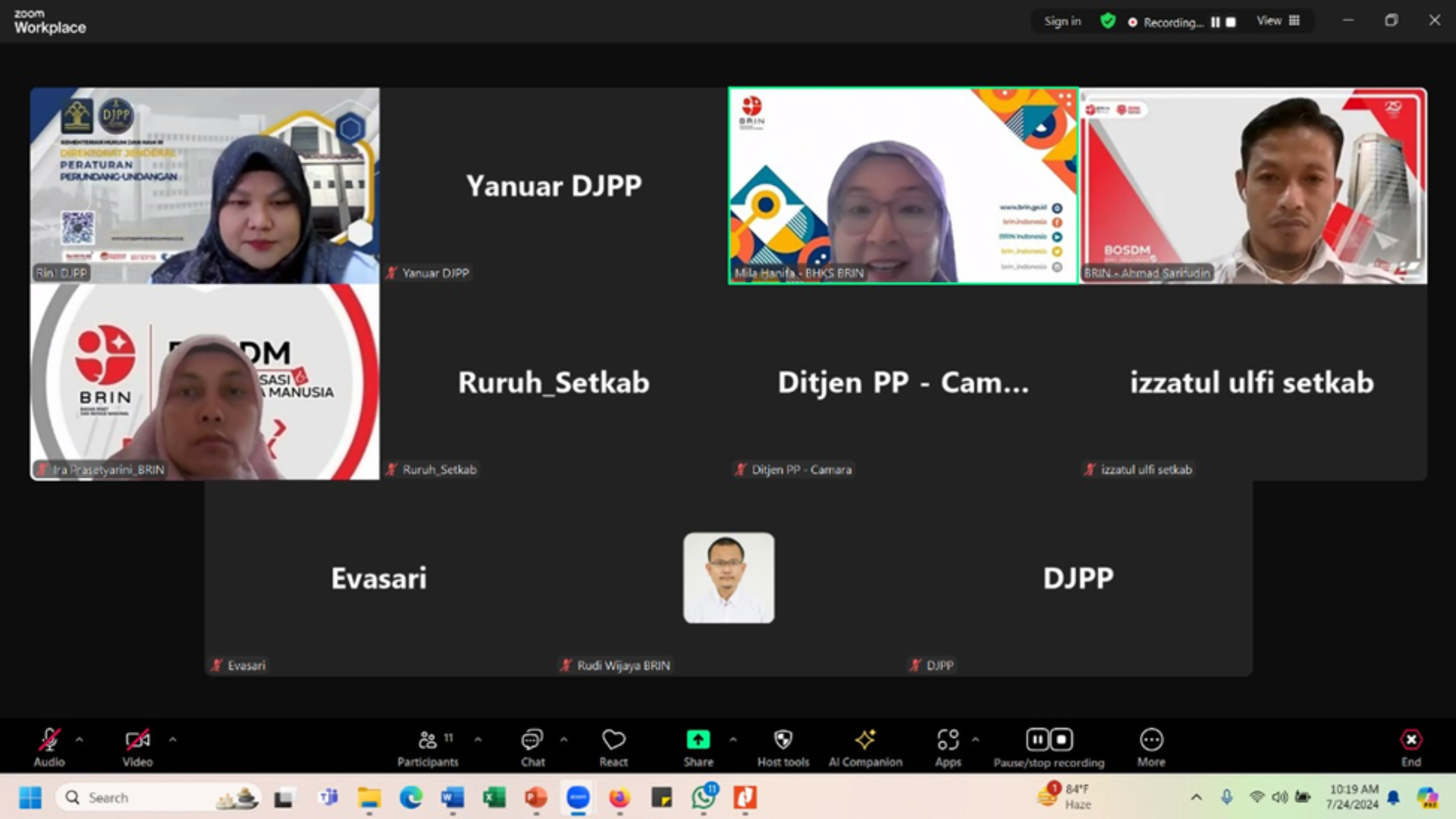Launch AI Companion
Viewport: 1456px width, 819px height.
pos(865,747)
